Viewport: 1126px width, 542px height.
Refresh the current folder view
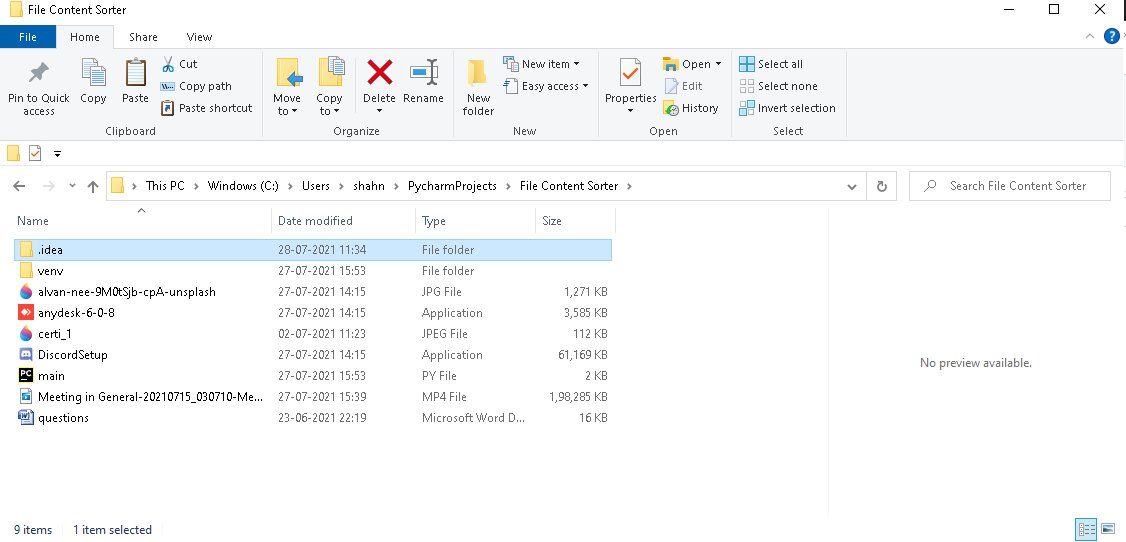(882, 186)
